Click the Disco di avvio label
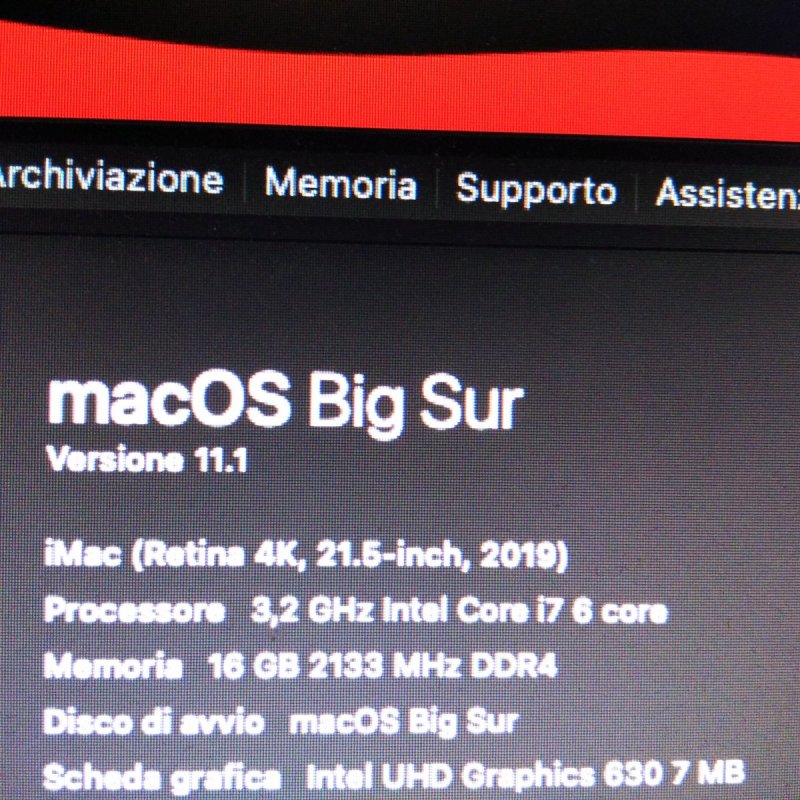This screenshot has width=800, height=800. 154,721
